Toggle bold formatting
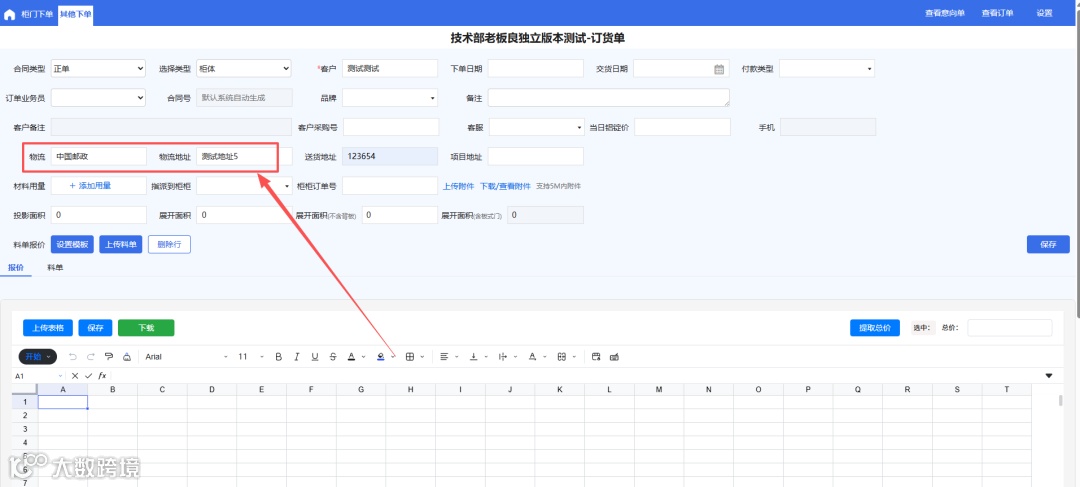Screen dimensions: 1080x487 click(x=279, y=356)
